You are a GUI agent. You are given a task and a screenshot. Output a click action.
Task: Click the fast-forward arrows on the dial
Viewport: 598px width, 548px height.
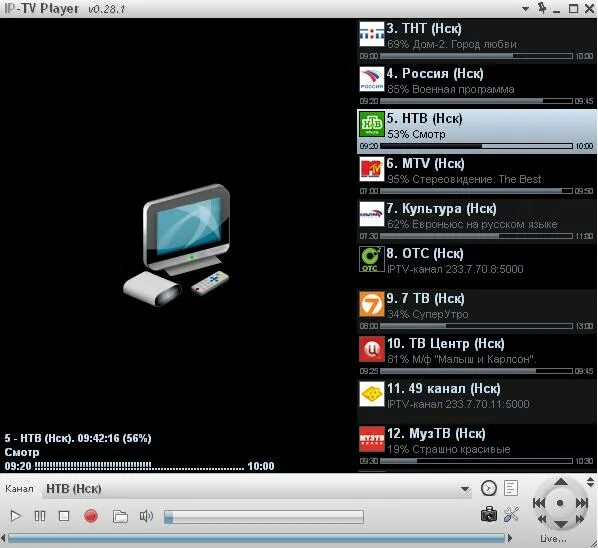click(x=580, y=519)
